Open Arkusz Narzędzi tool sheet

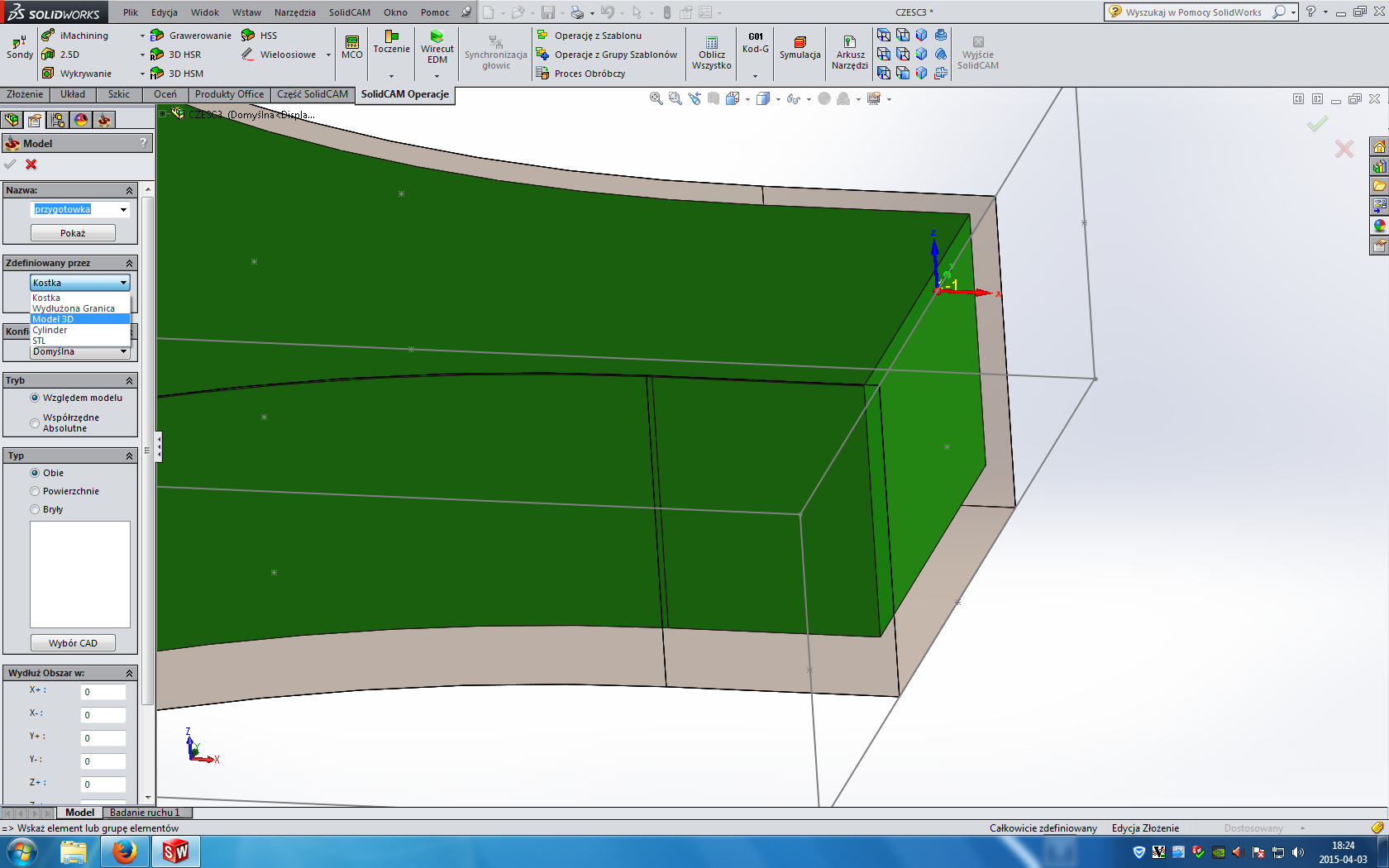click(x=850, y=53)
